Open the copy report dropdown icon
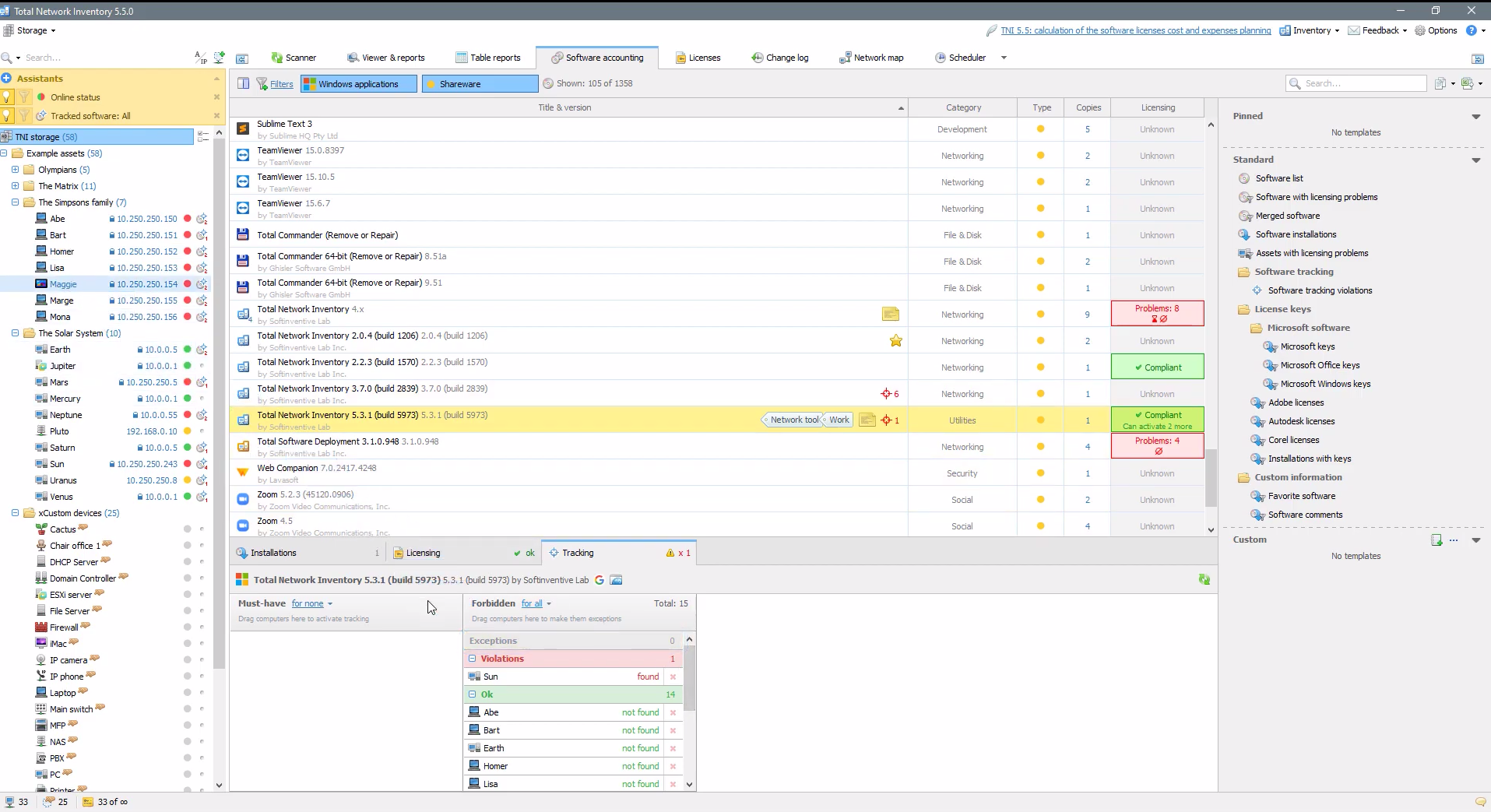 click(x=1444, y=83)
